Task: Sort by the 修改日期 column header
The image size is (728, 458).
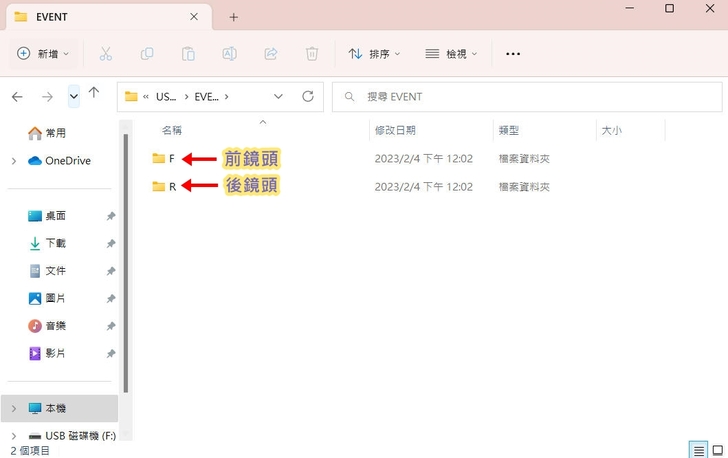Action: tap(396, 131)
